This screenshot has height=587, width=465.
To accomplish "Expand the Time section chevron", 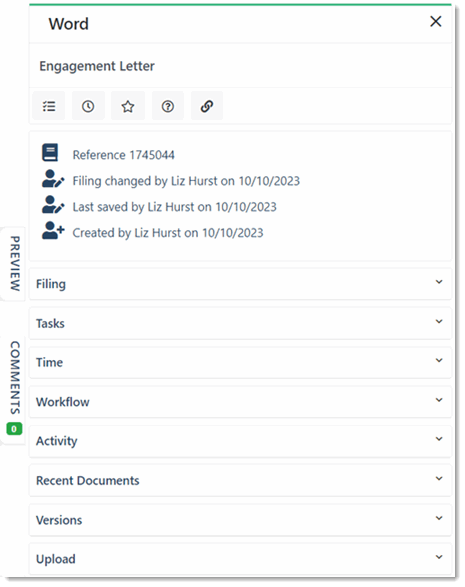I will 439,361.
